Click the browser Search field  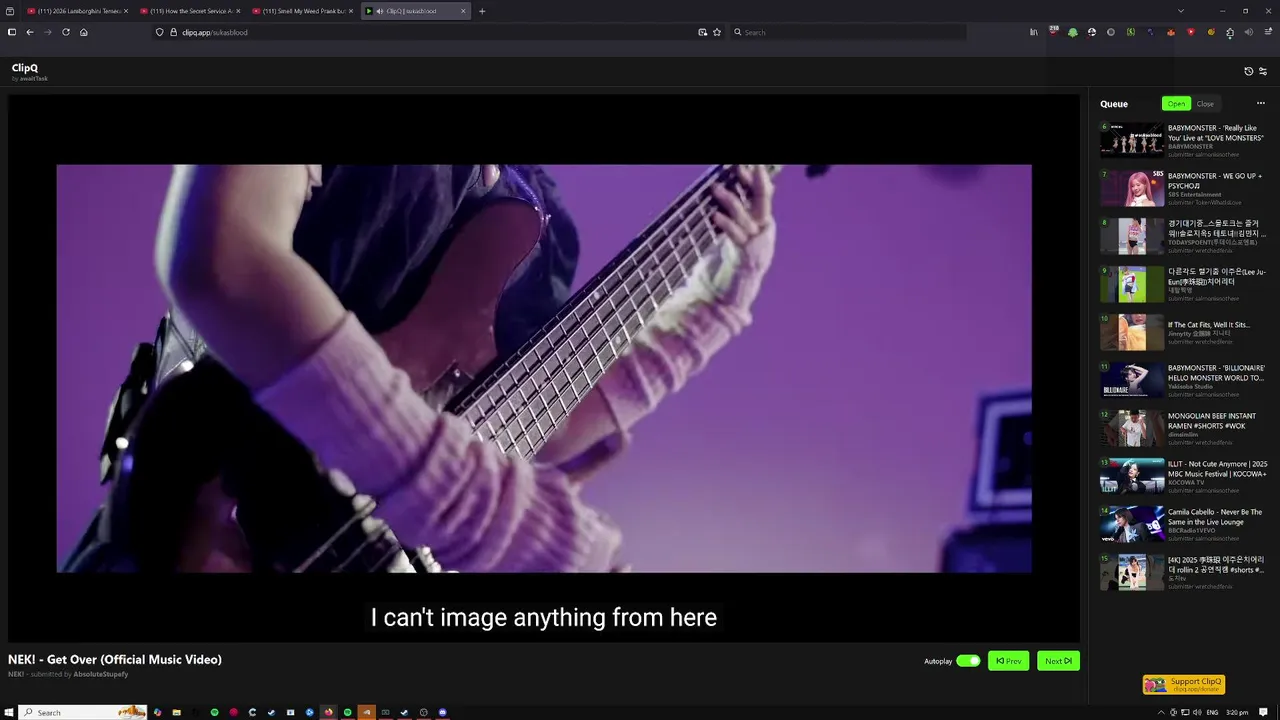click(x=848, y=32)
